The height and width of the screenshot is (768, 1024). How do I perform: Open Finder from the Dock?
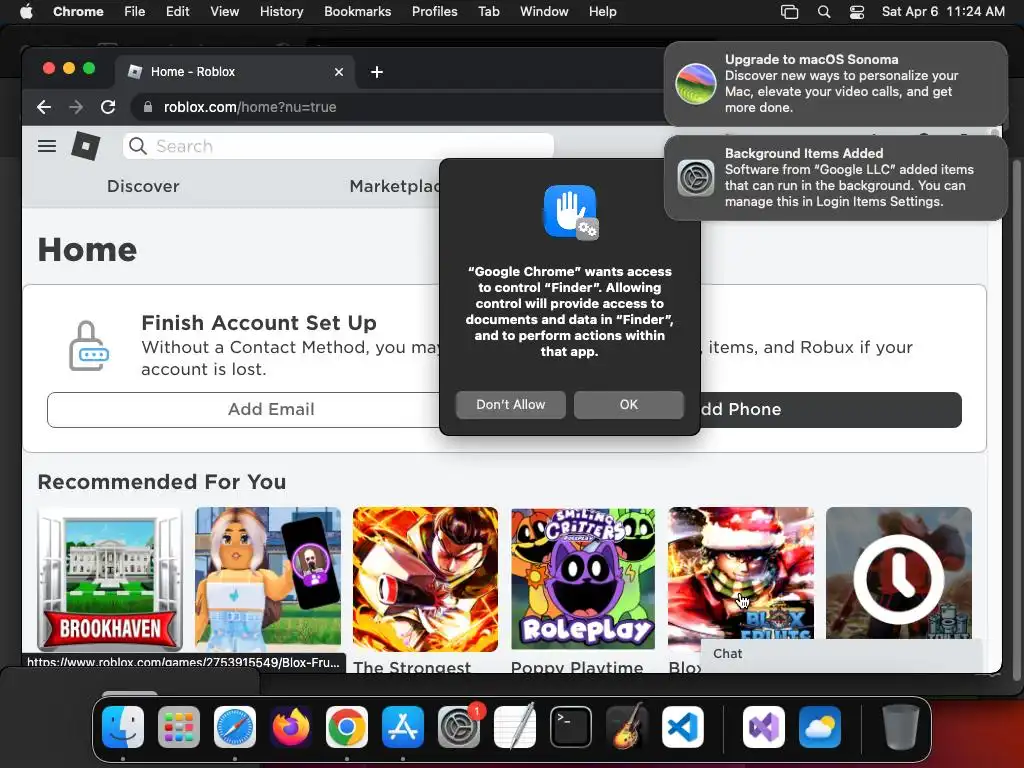tap(123, 727)
